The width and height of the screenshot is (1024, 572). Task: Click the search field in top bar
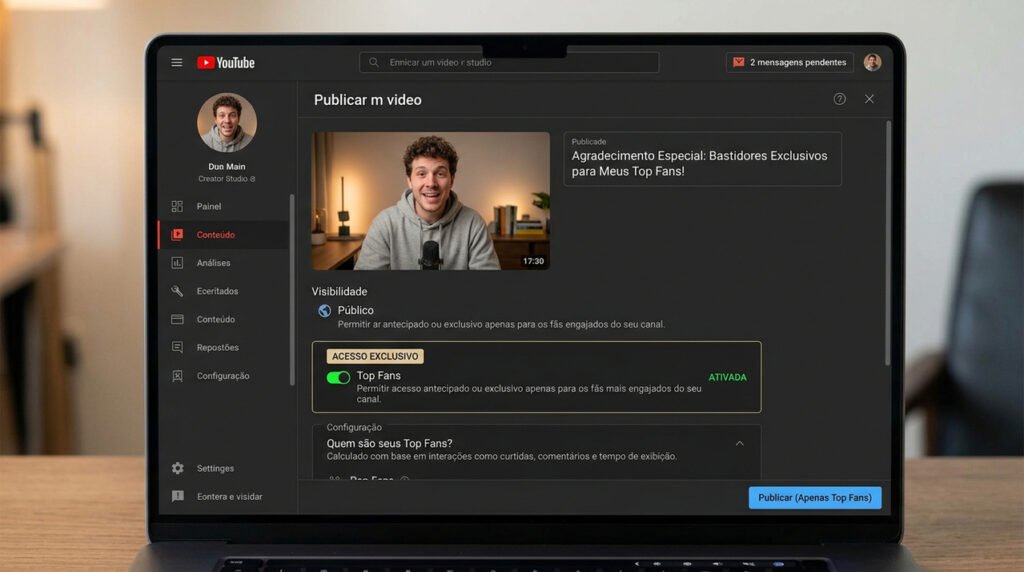tap(509, 63)
